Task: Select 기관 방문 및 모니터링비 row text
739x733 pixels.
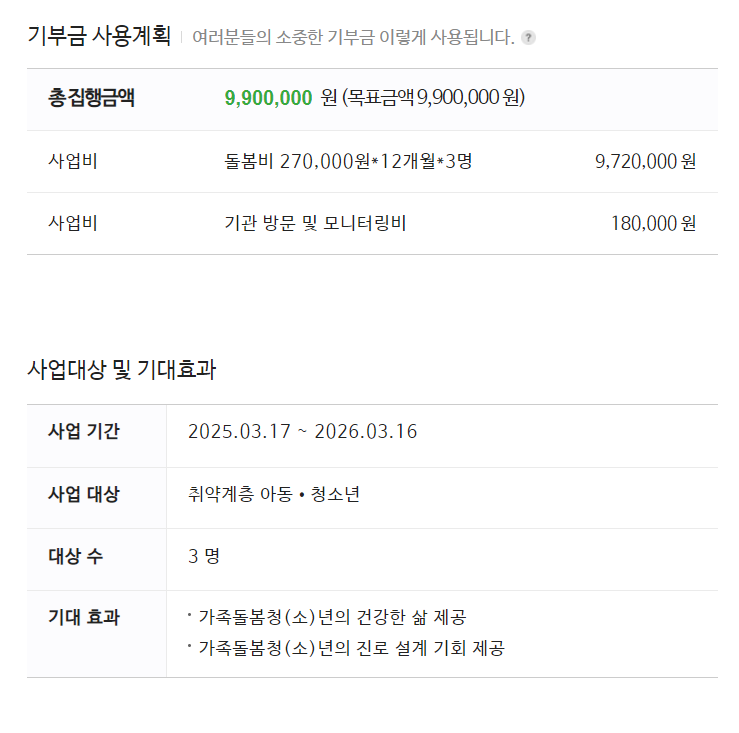Action: [x=315, y=223]
